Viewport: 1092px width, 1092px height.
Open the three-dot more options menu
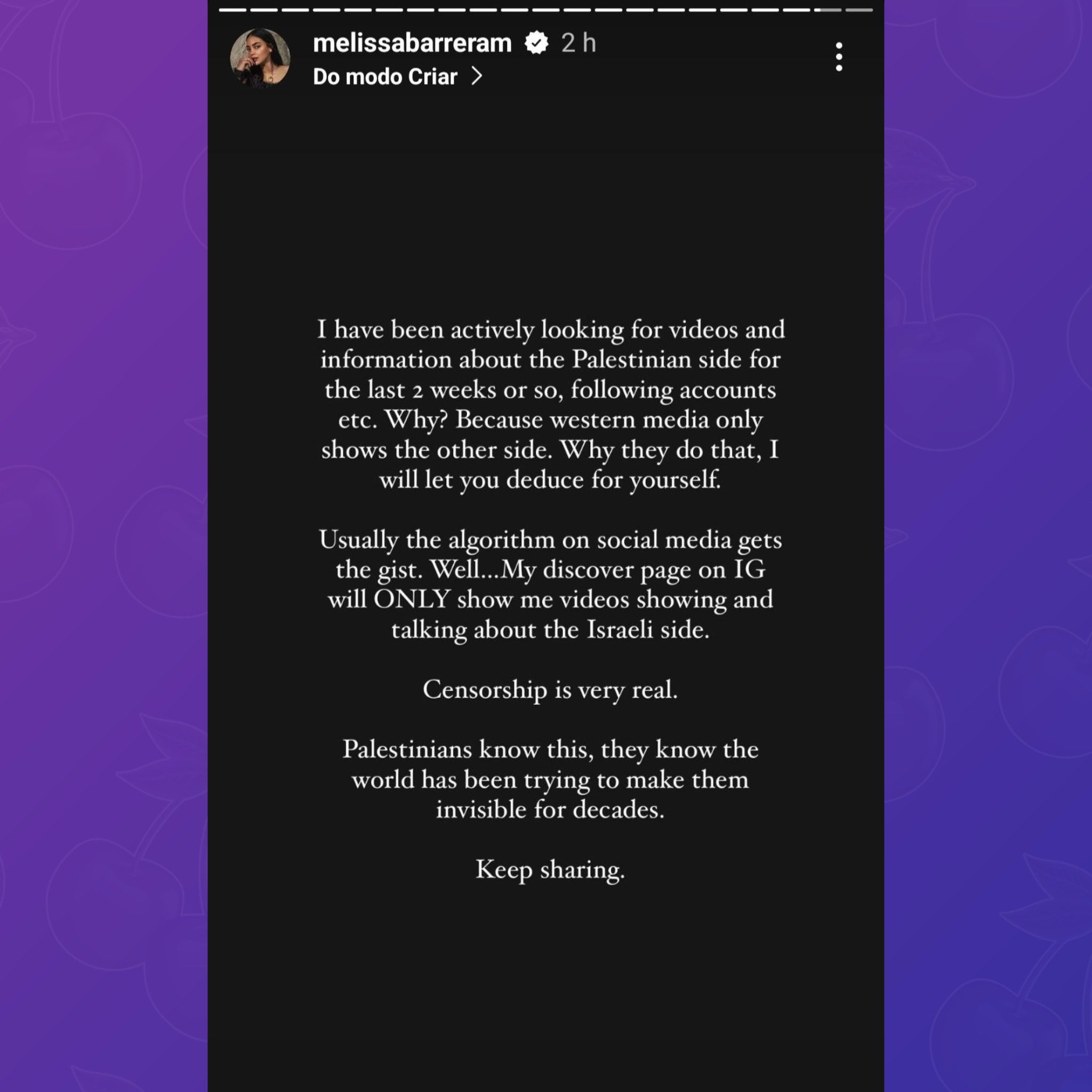[838, 57]
